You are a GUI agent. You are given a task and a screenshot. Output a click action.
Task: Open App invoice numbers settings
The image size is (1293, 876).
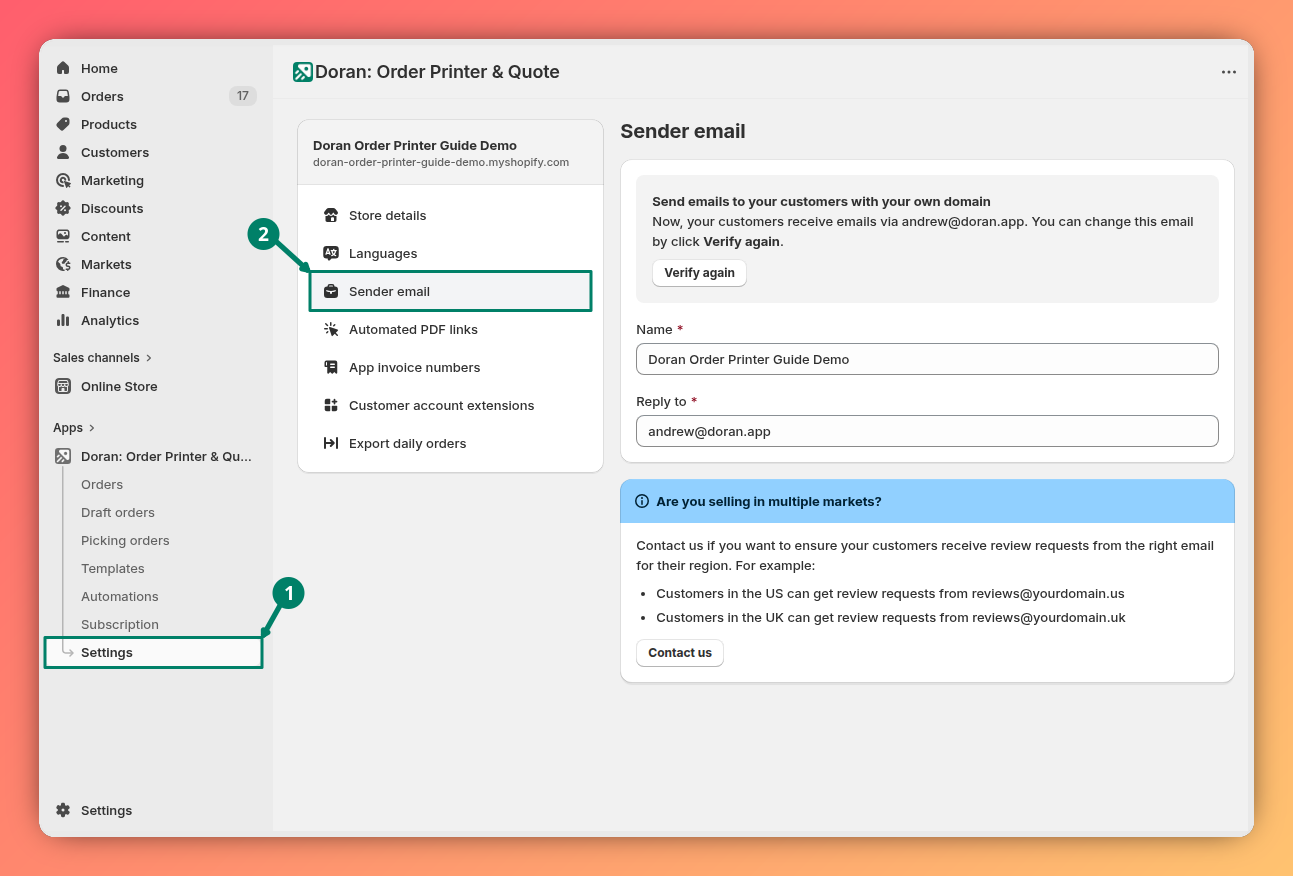tap(450, 367)
